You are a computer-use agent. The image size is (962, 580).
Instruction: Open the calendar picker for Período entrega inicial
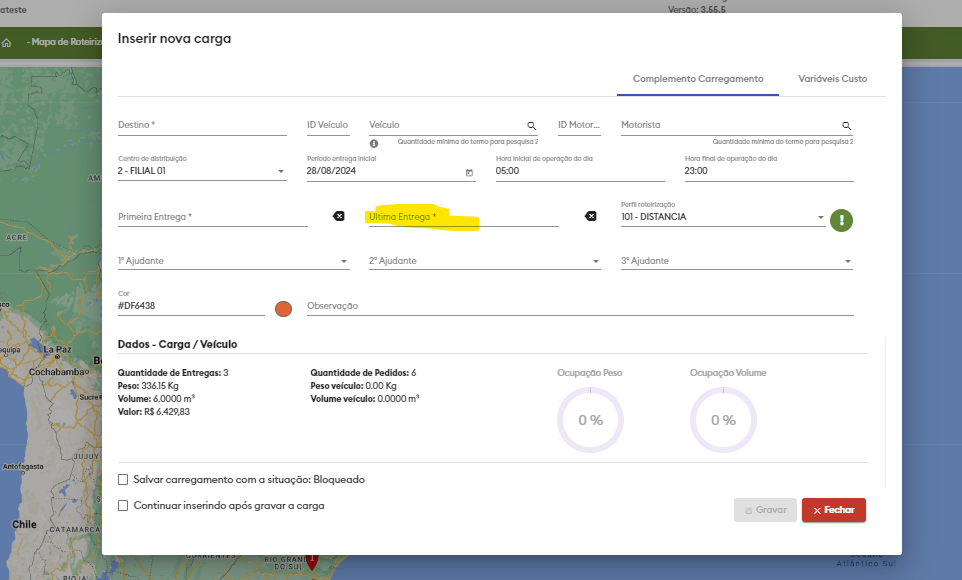470,172
